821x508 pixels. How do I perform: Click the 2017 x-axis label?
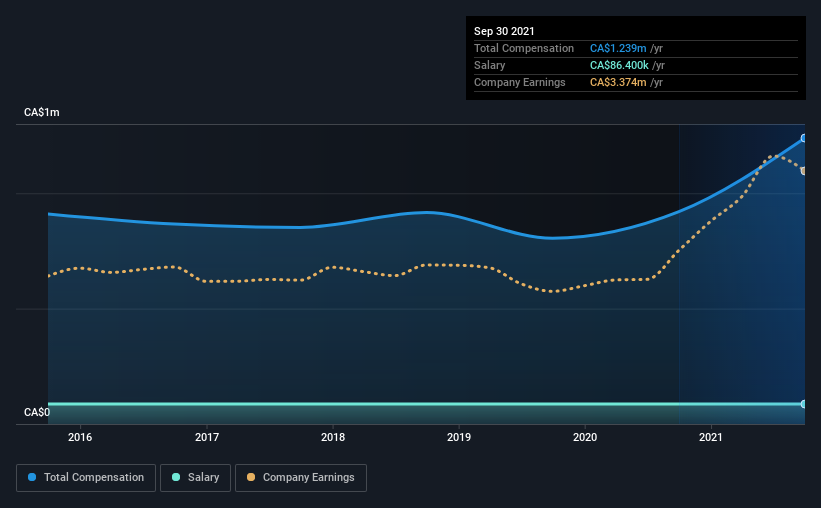pos(207,437)
